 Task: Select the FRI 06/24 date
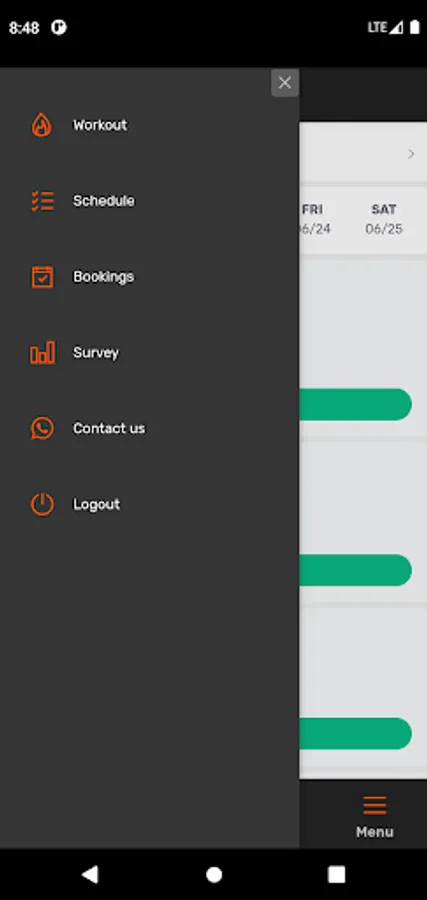(315, 219)
